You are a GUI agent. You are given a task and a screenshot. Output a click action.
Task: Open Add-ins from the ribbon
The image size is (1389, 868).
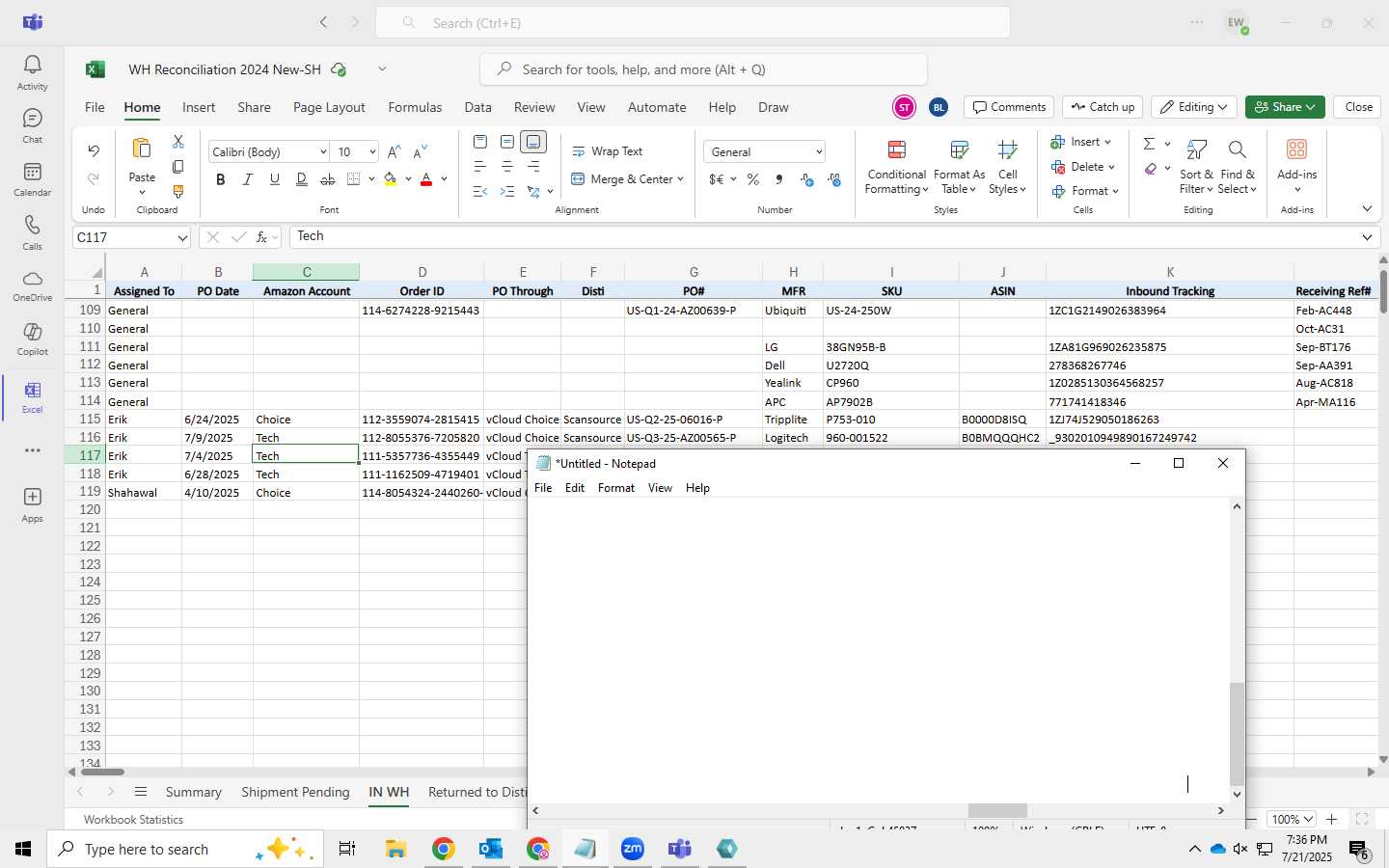1296,166
